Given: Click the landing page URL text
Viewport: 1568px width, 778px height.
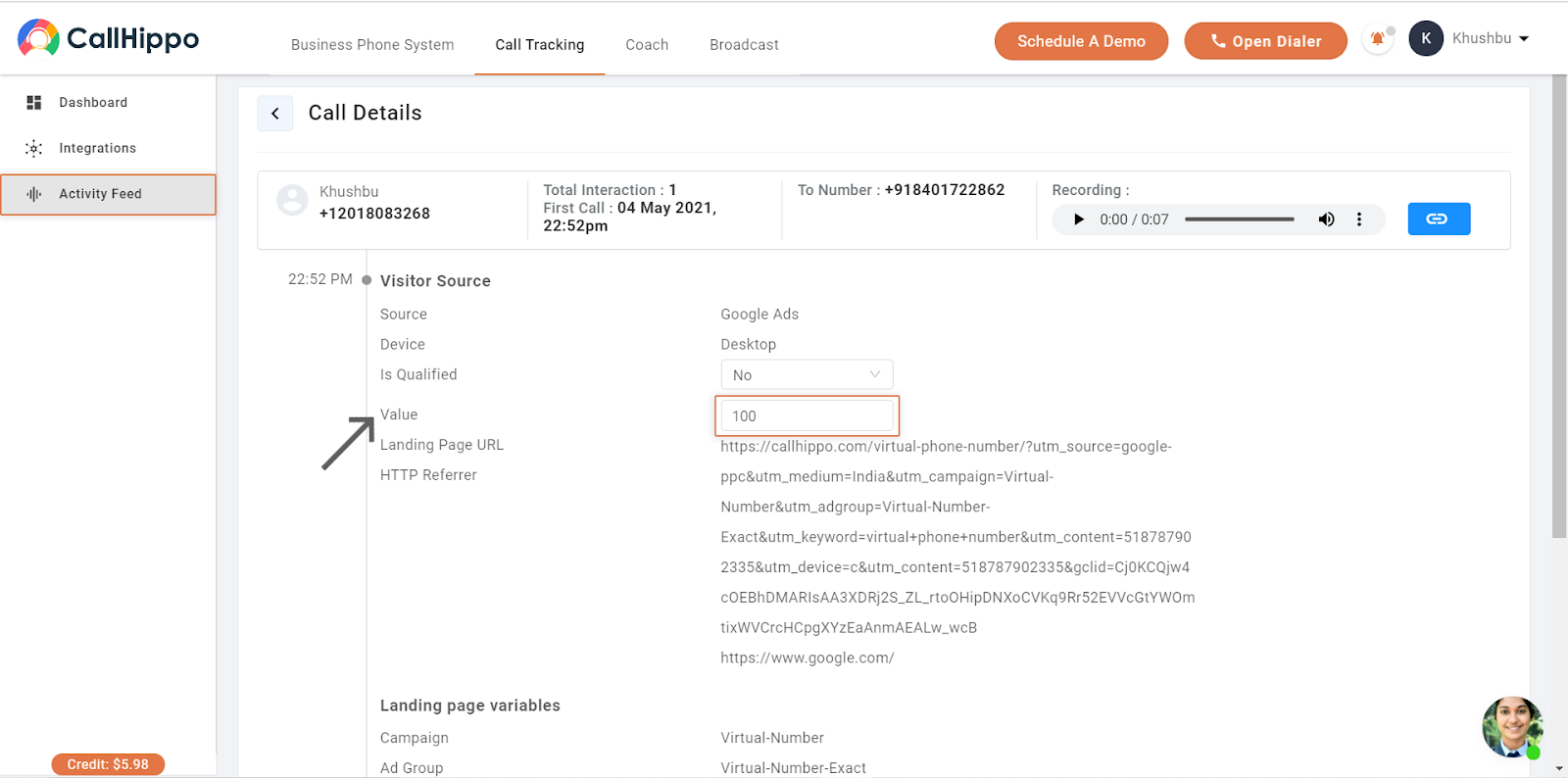Looking at the screenshot, I should click(x=957, y=537).
